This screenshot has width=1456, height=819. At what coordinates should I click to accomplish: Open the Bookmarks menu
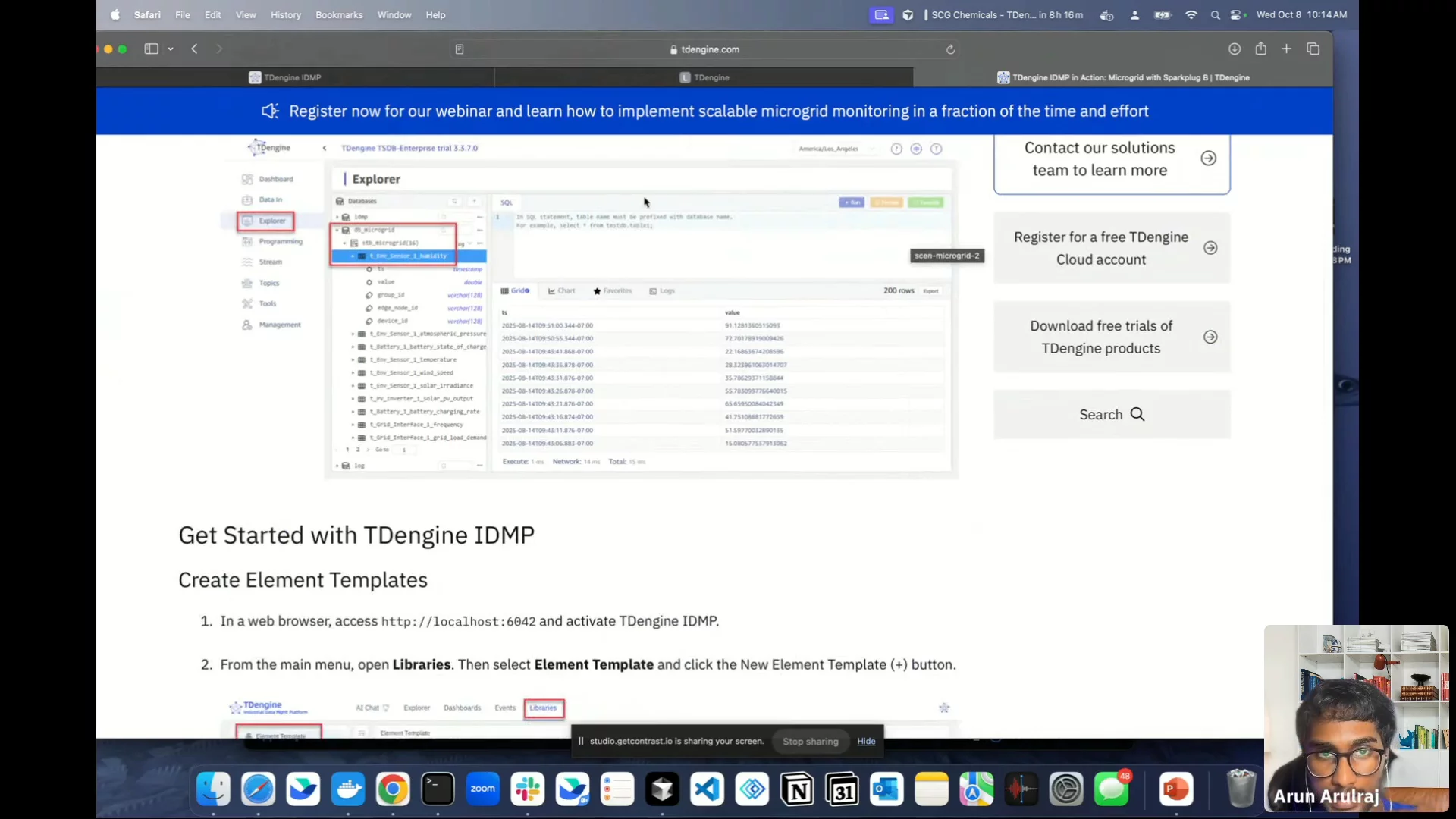tap(339, 14)
